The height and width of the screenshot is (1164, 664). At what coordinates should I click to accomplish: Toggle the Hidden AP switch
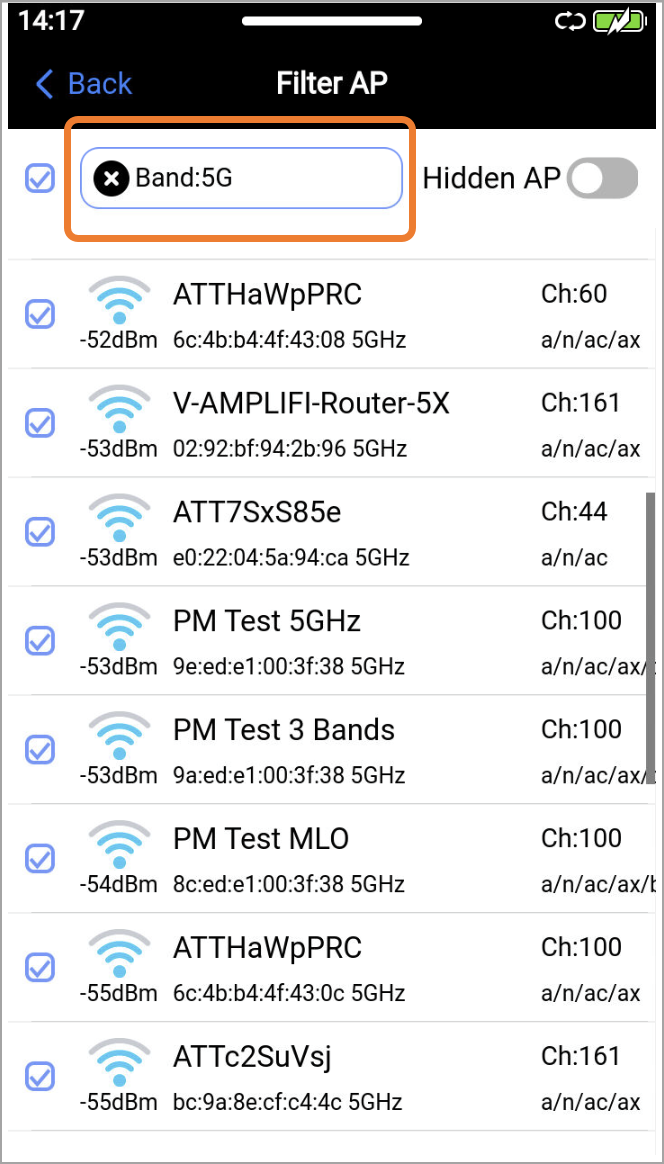(602, 178)
